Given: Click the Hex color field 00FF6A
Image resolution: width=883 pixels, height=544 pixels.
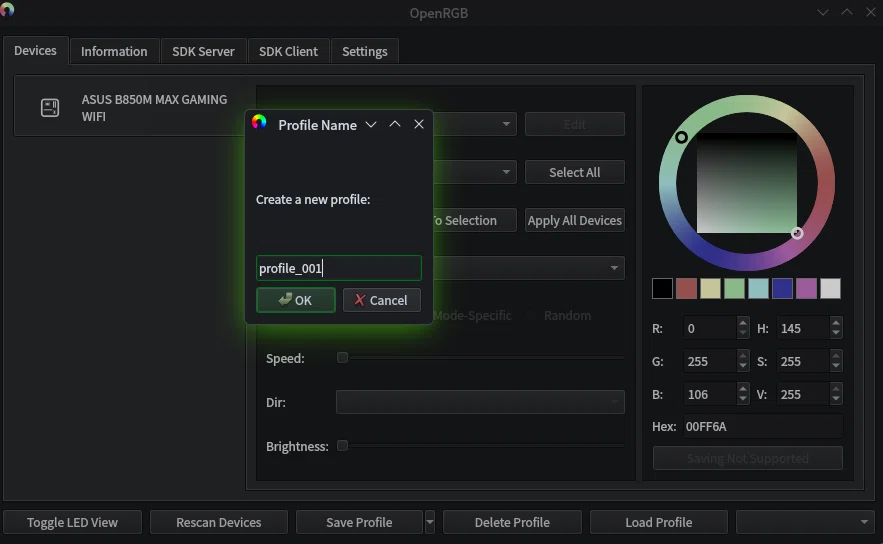Looking at the screenshot, I should coord(763,426).
